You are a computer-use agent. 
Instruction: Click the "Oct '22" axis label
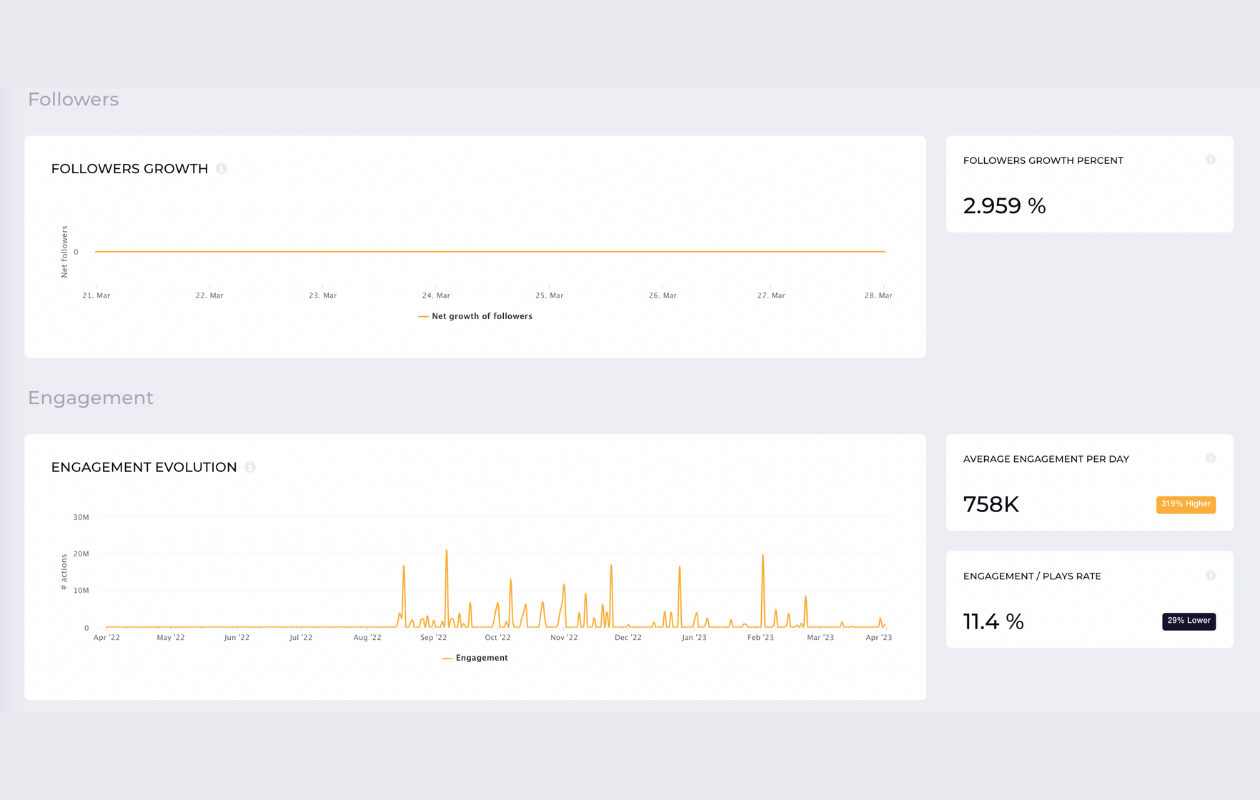click(x=498, y=637)
